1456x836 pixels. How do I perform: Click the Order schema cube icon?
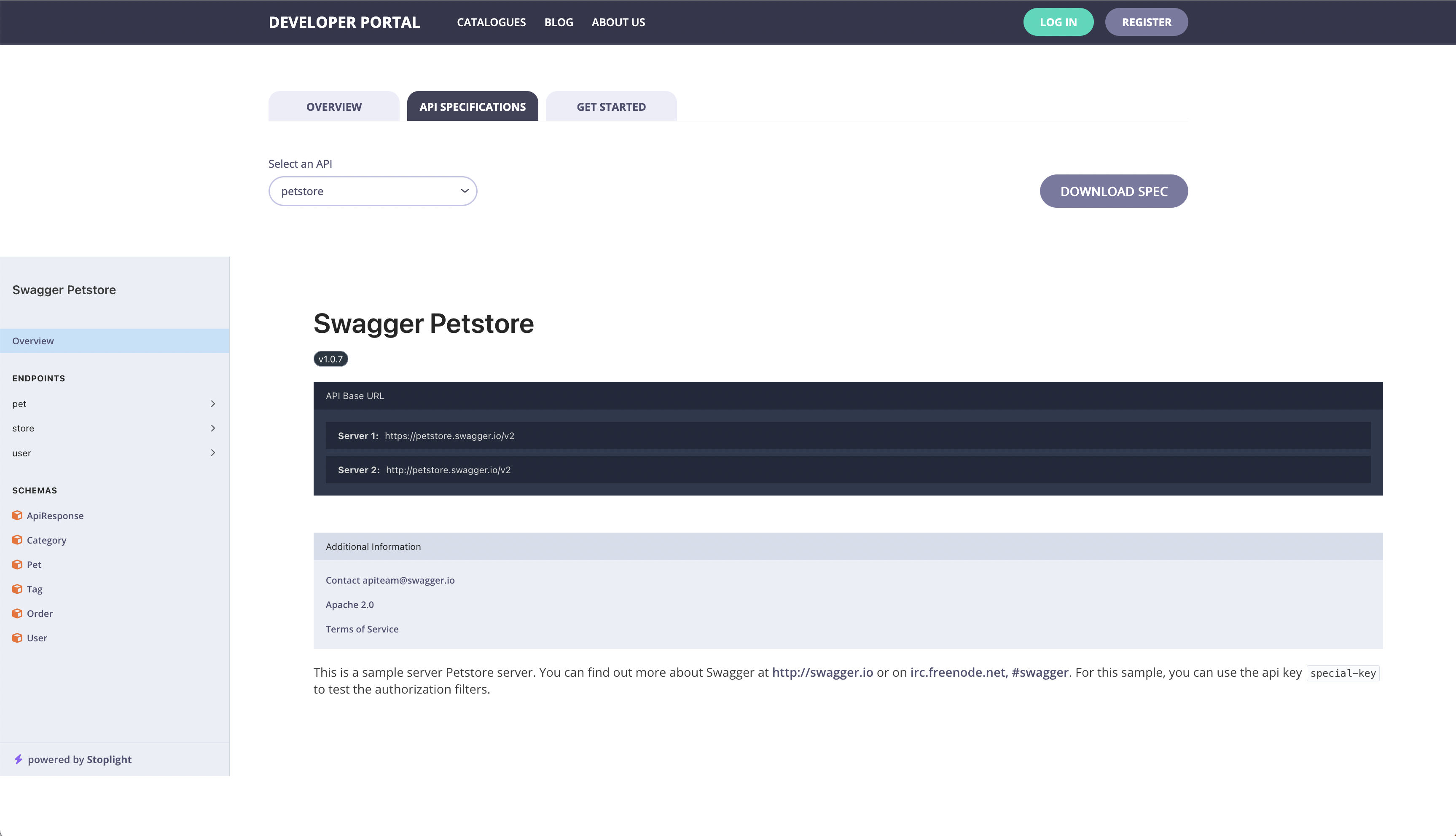[x=17, y=613]
